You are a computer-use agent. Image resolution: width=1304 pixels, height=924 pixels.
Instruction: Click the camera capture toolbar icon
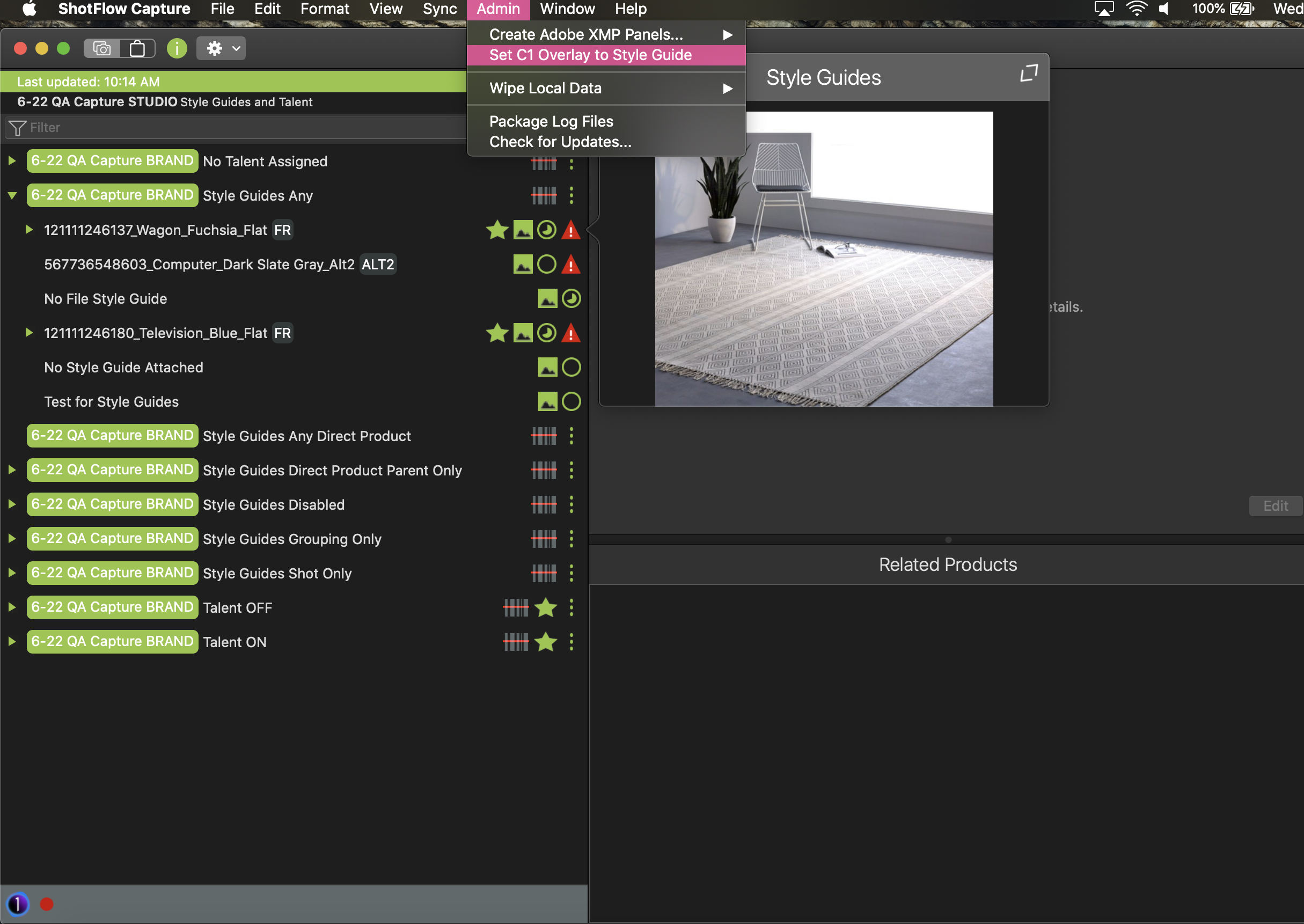102,48
